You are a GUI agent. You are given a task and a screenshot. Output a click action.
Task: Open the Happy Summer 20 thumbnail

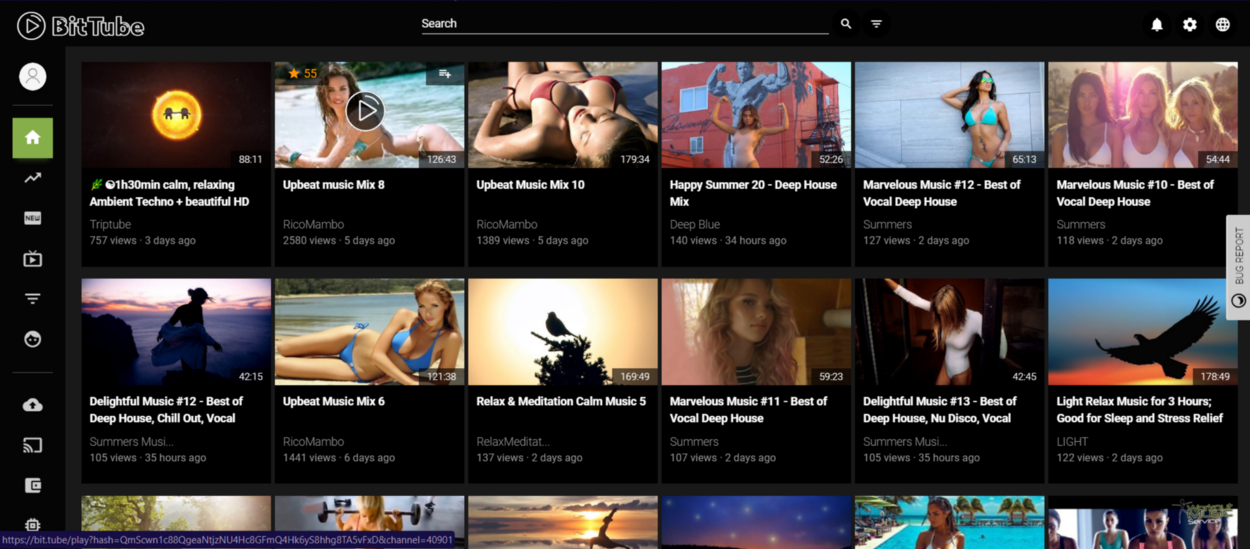(x=756, y=115)
